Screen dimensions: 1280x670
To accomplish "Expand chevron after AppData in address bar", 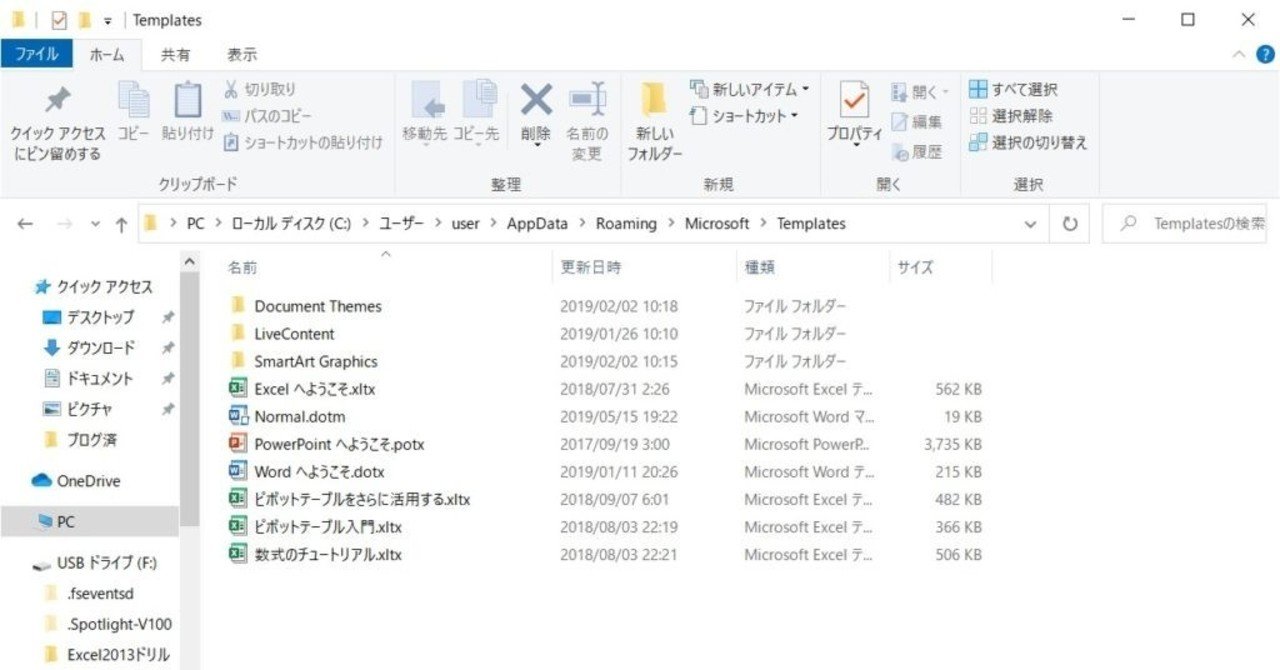I will (x=582, y=224).
